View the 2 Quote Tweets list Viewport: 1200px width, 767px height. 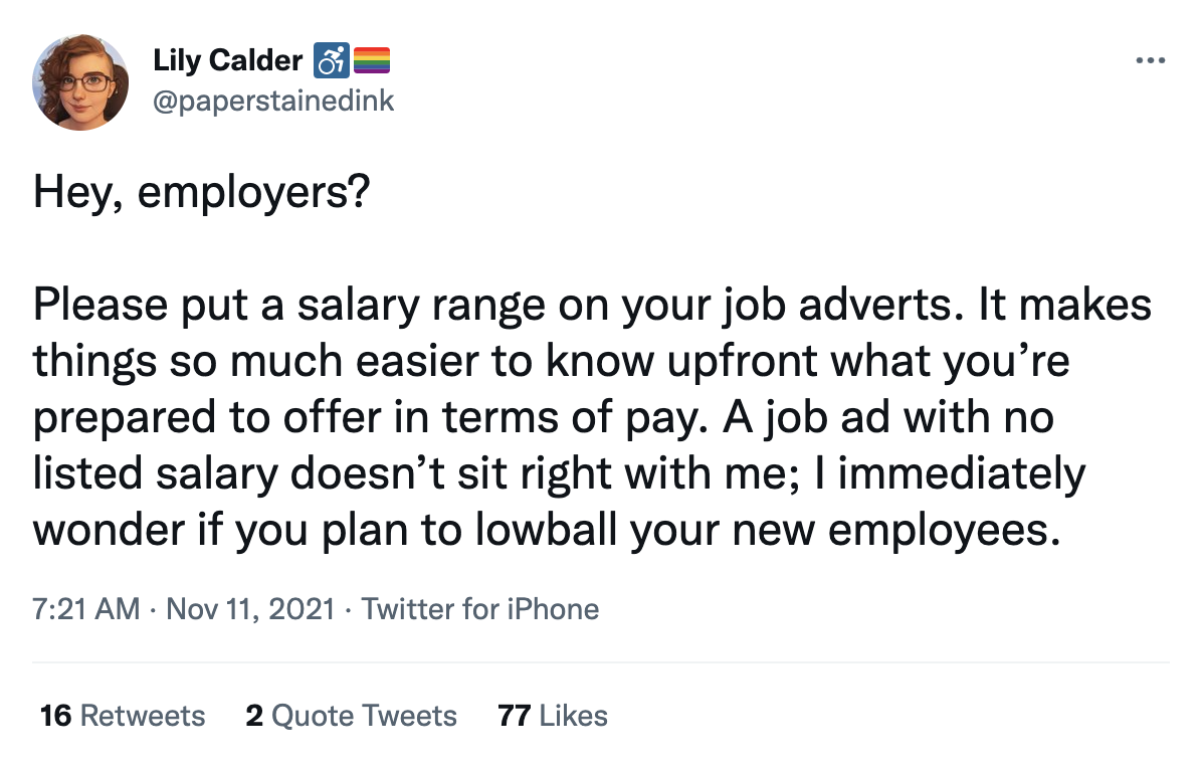351,716
